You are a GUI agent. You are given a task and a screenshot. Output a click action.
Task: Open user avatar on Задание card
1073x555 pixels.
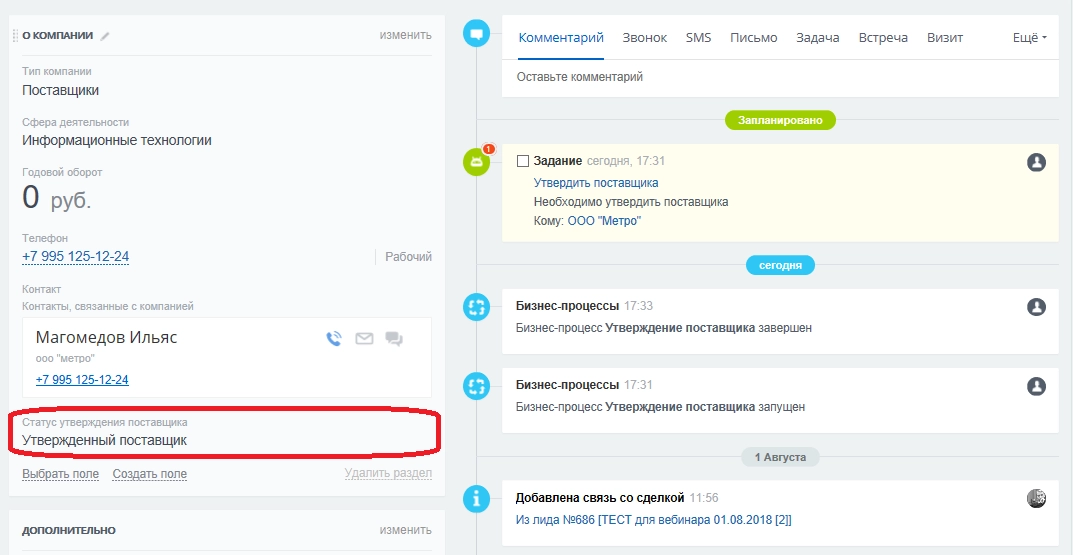click(x=1037, y=162)
